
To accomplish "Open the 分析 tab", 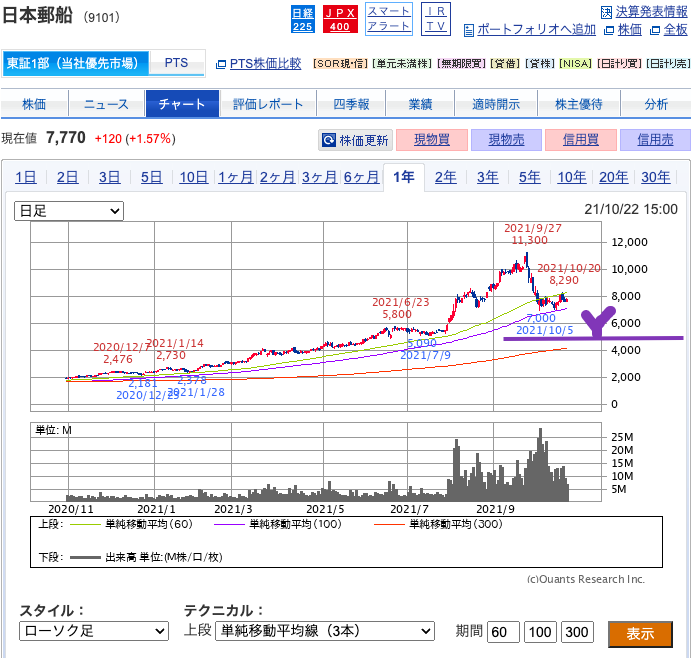I will 656,104.
